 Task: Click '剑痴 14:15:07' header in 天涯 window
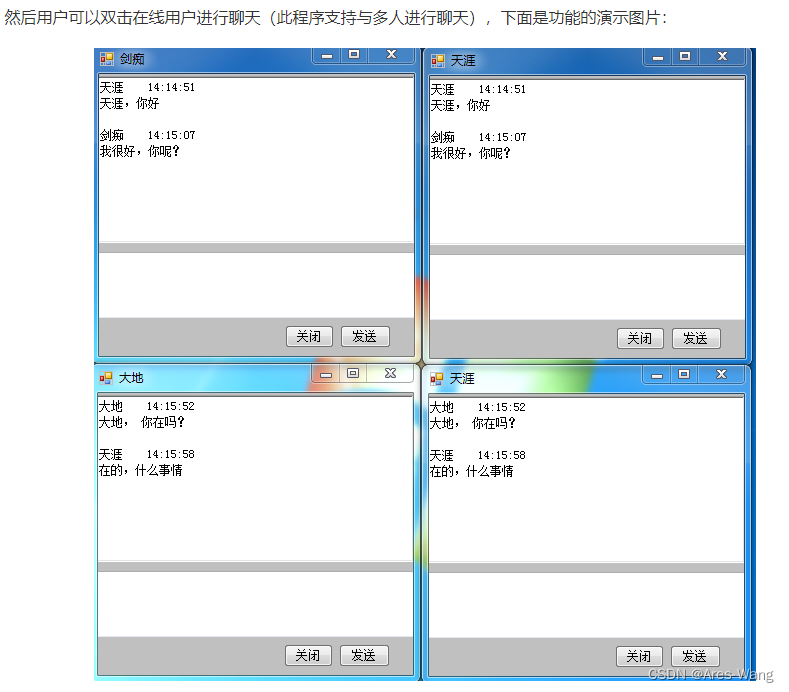(x=479, y=137)
